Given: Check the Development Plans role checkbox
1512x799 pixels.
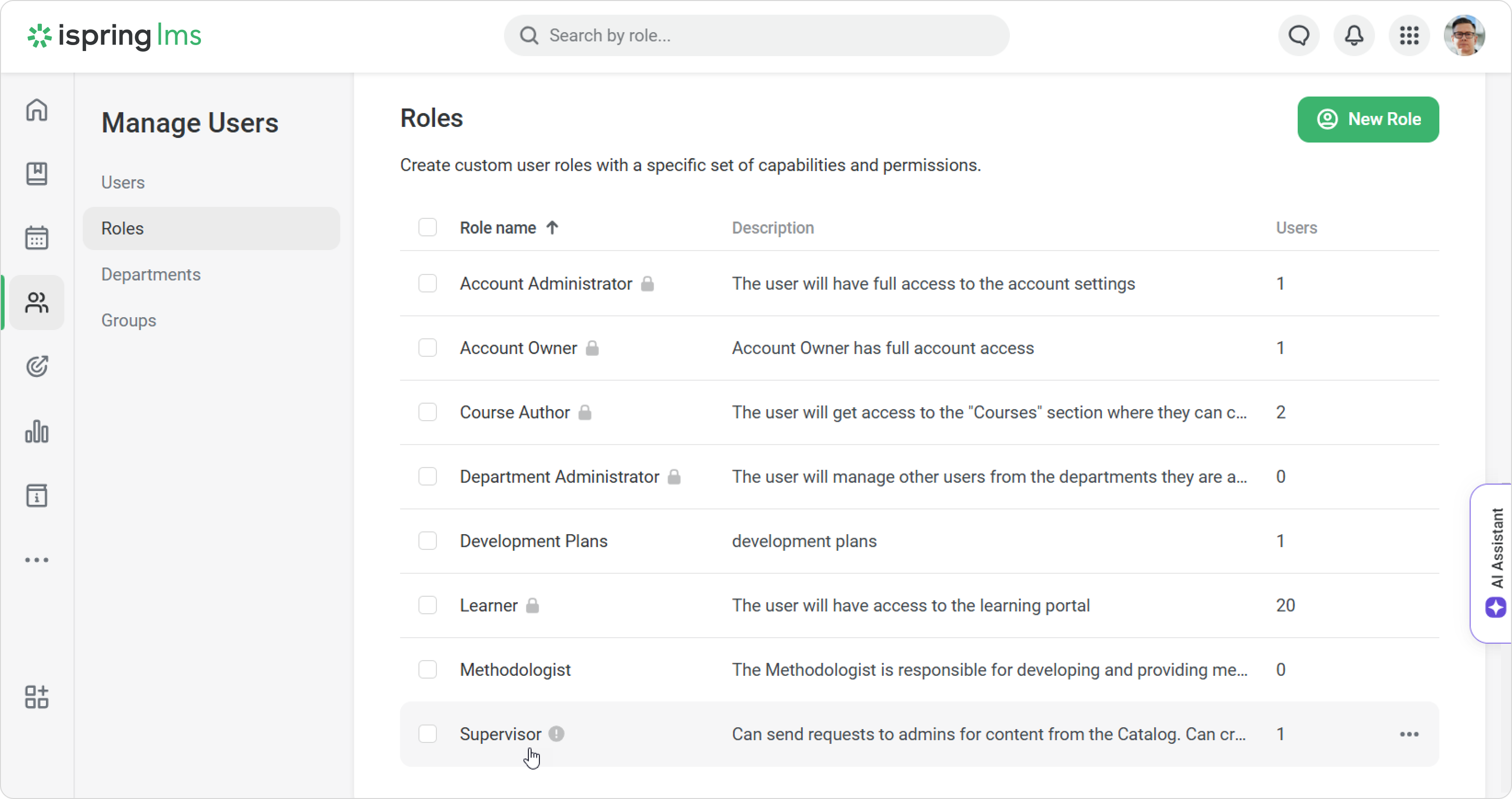Looking at the screenshot, I should [x=427, y=540].
